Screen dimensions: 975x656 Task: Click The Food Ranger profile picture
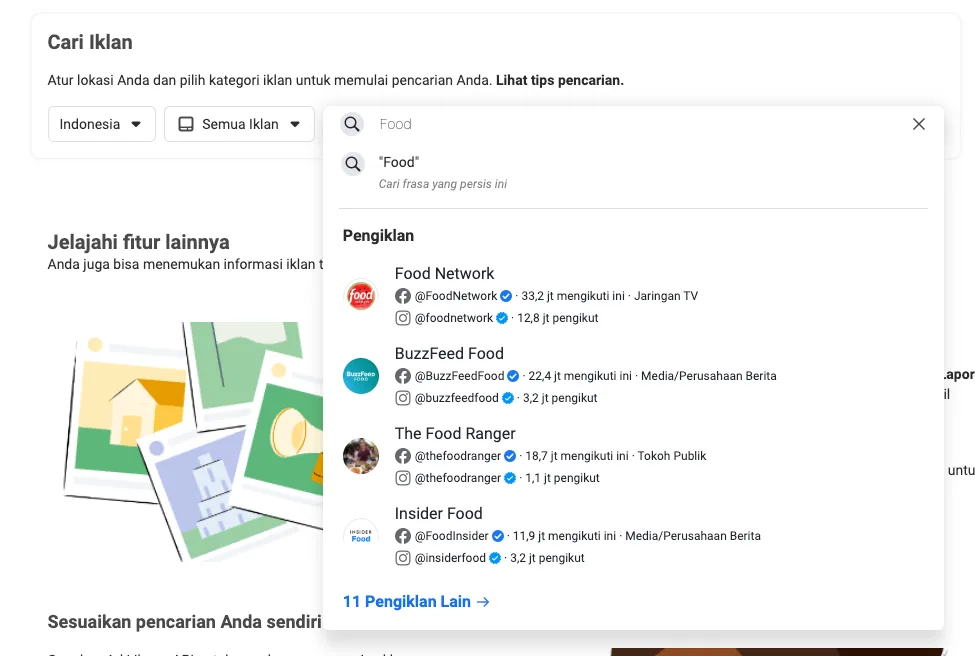360,455
